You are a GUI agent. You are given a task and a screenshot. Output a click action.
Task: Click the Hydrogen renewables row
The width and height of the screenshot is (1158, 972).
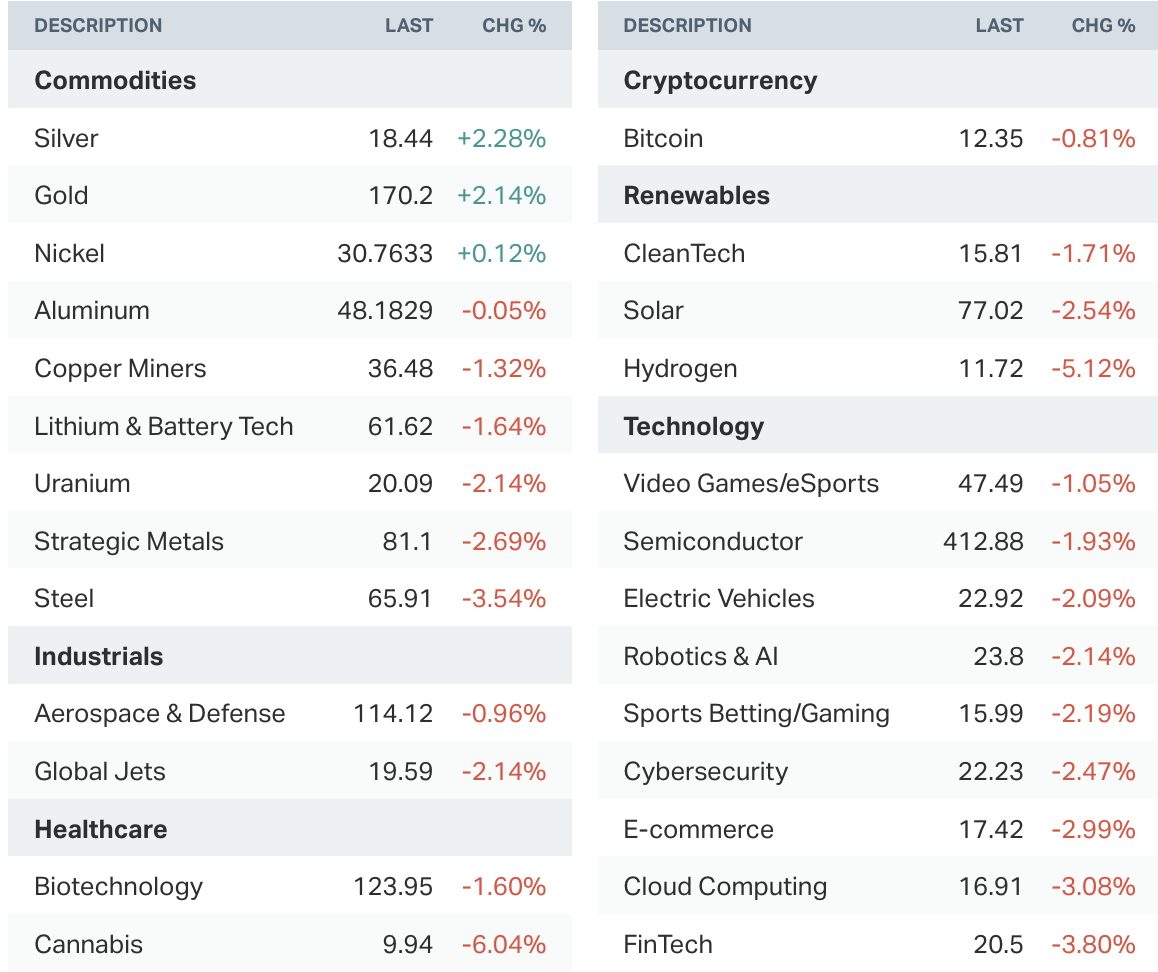pos(680,369)
